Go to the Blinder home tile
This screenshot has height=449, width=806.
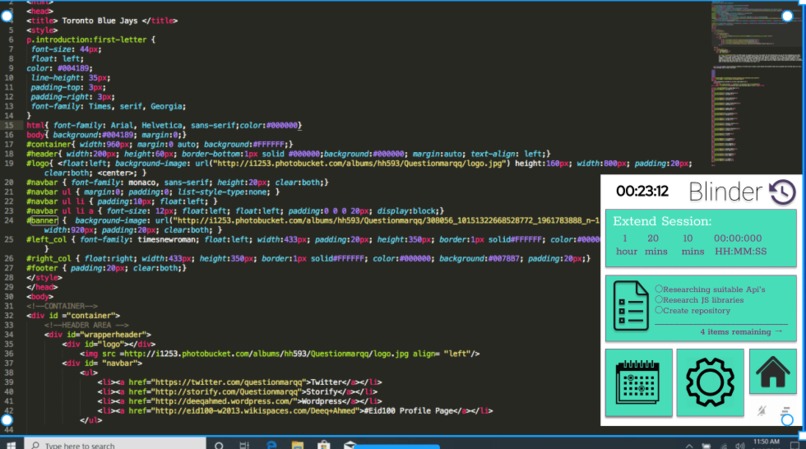[773, 371]
